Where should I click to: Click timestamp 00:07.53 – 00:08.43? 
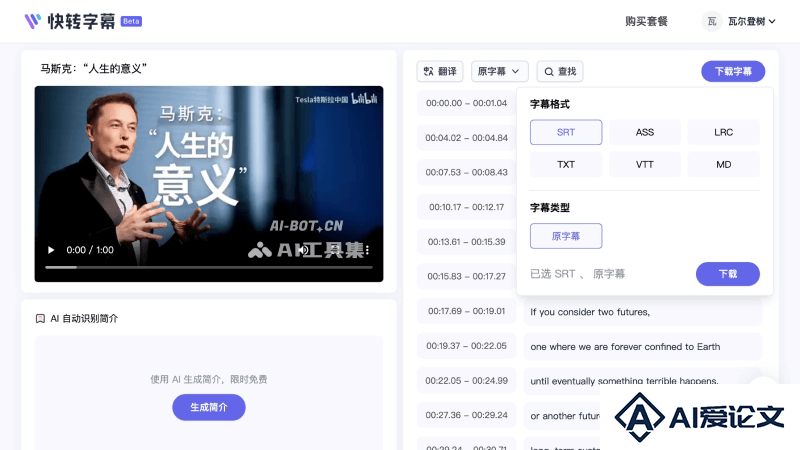(466, 172)
